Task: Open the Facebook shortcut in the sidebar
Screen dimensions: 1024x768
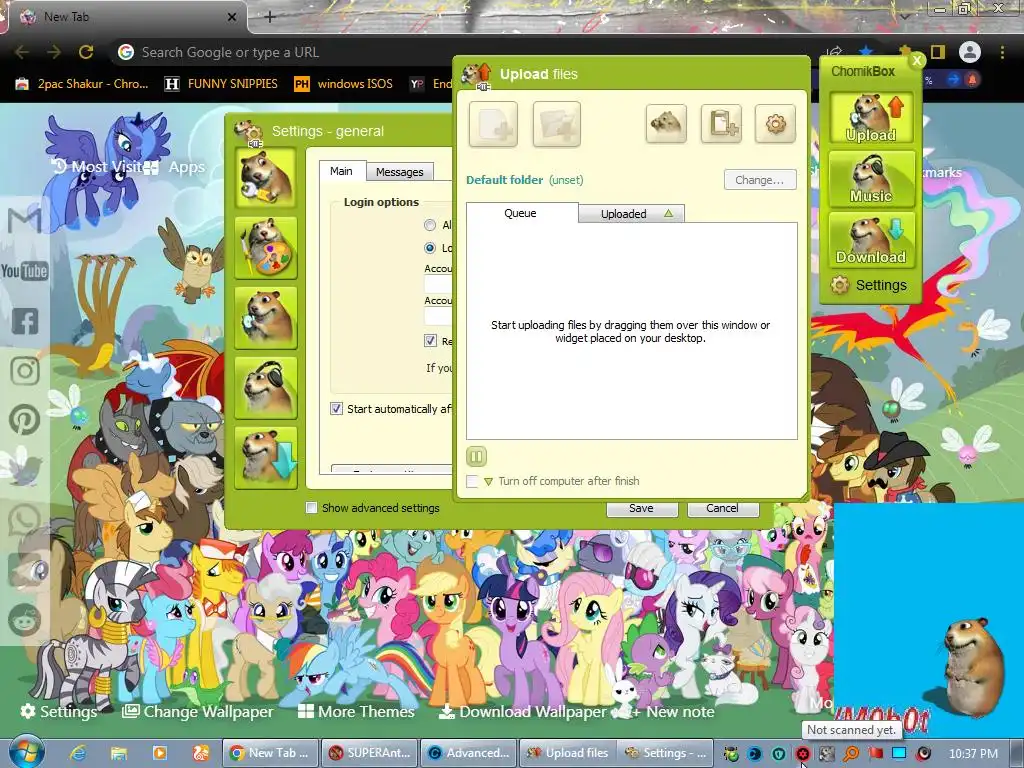Action: (25, 321)
